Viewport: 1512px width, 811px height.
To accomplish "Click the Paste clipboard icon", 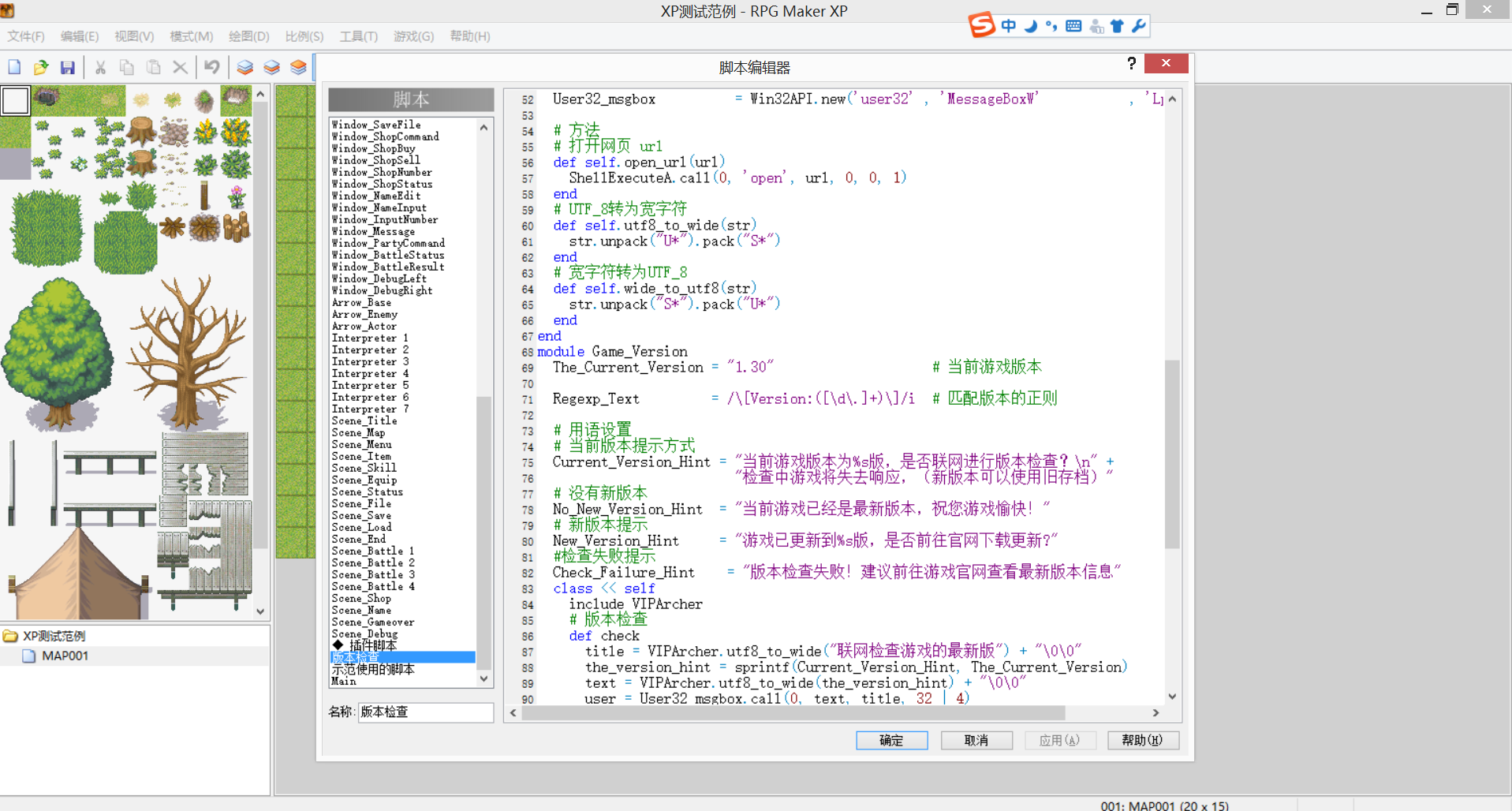I will click(154, 67).
